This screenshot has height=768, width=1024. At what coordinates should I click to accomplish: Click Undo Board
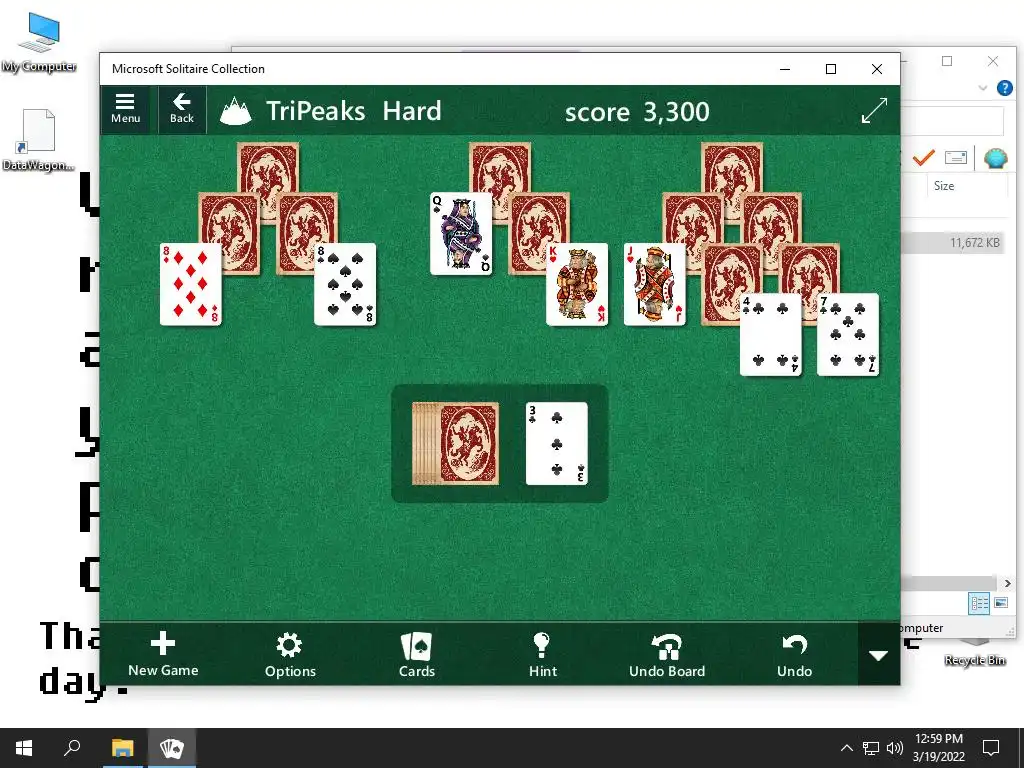[667, 654]
